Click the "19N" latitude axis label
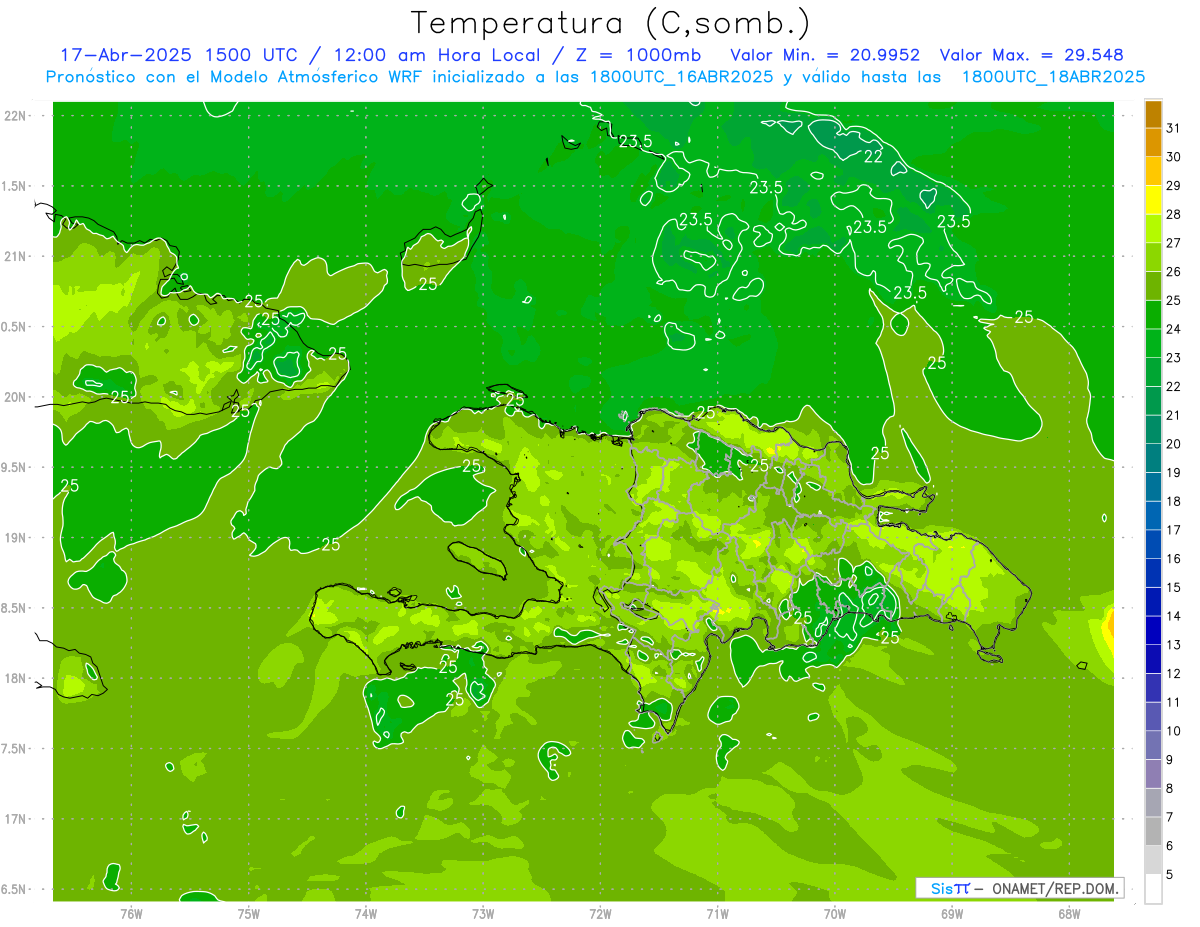This screenshot has width=1200, height=927. coord(15,538)
